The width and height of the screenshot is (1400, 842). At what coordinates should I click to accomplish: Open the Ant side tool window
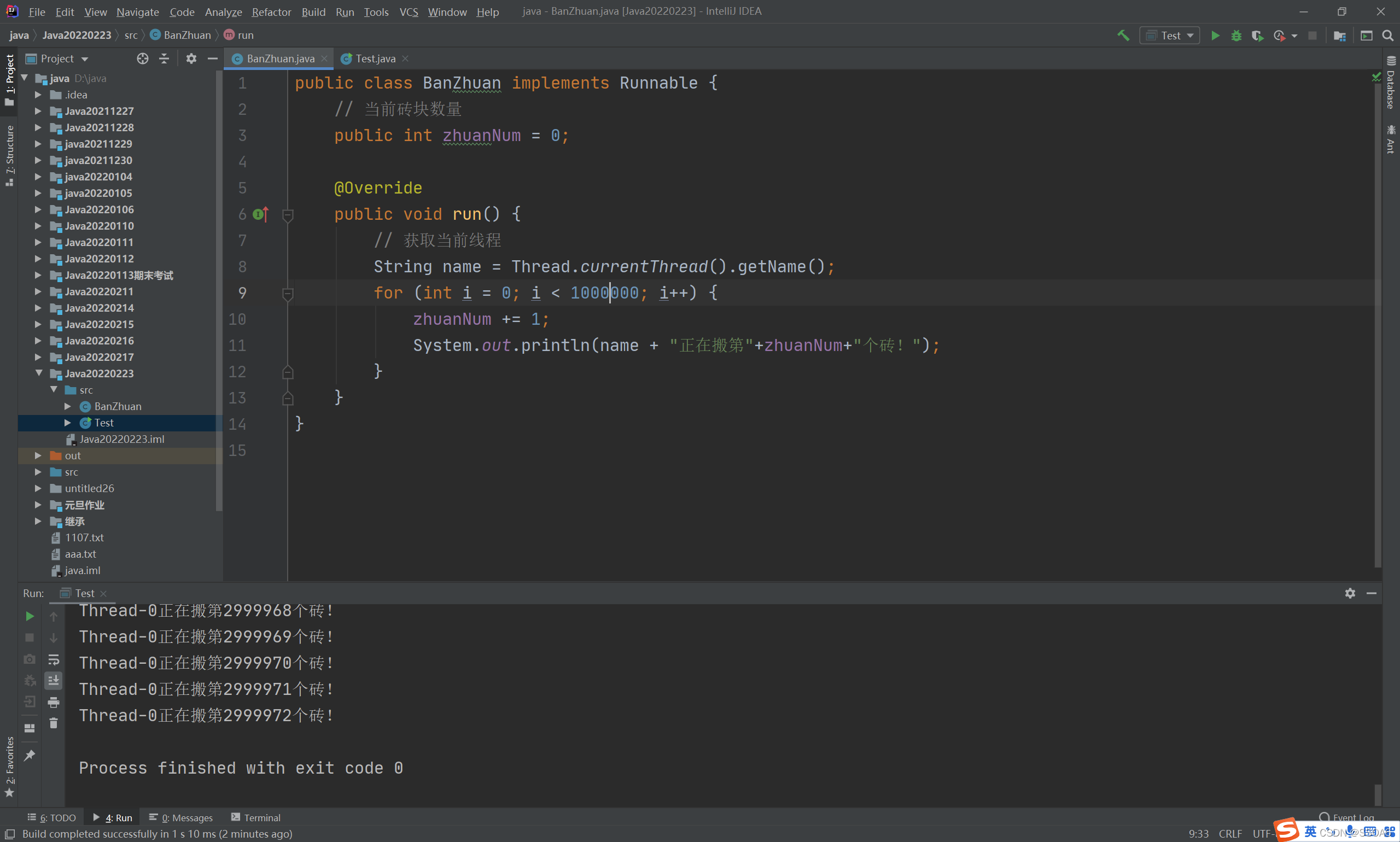point(1390,139)
